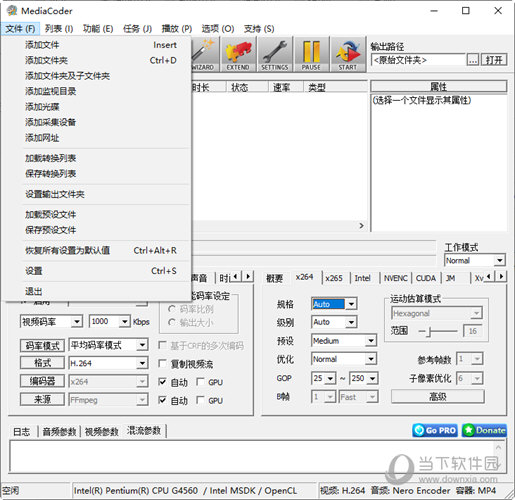Viewport: 515px width, 500px height.
Task: Open the SETTINGS wrench icon
Action: pos(274,54)
